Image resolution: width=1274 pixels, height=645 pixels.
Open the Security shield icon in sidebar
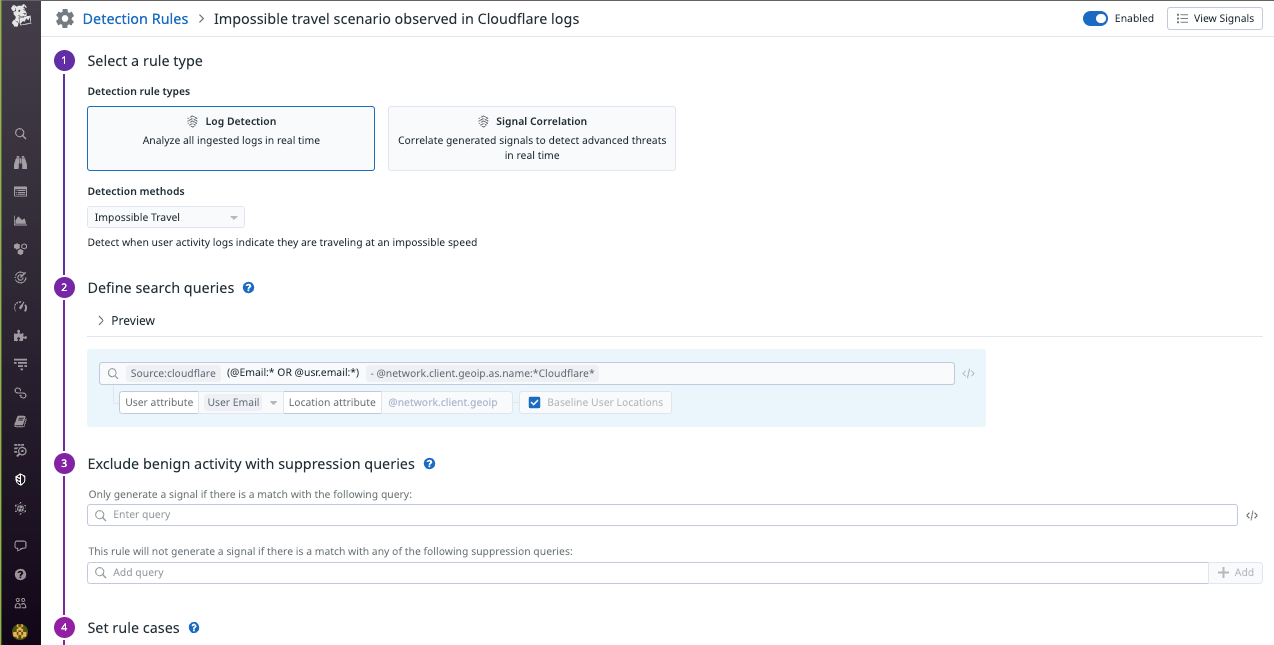pyautogui.click(x=20, y=480)
